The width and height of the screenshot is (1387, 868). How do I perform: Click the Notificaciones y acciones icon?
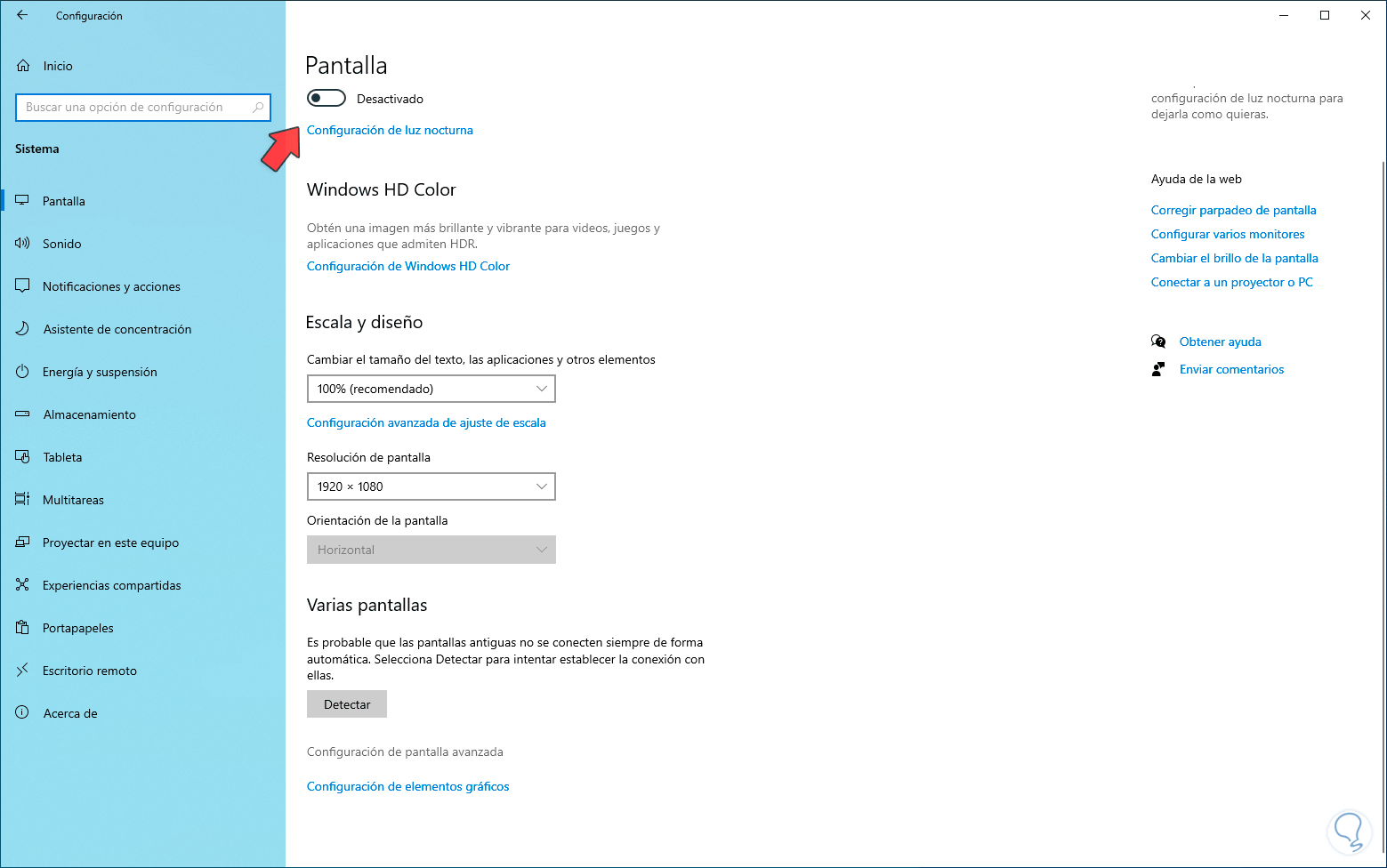(x=22, y=286)
